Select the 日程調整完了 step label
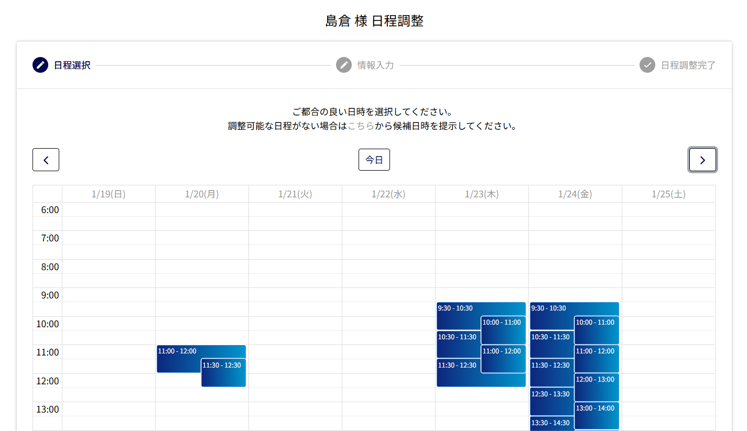This screenshot has height=431, width=747. point(688,65)
